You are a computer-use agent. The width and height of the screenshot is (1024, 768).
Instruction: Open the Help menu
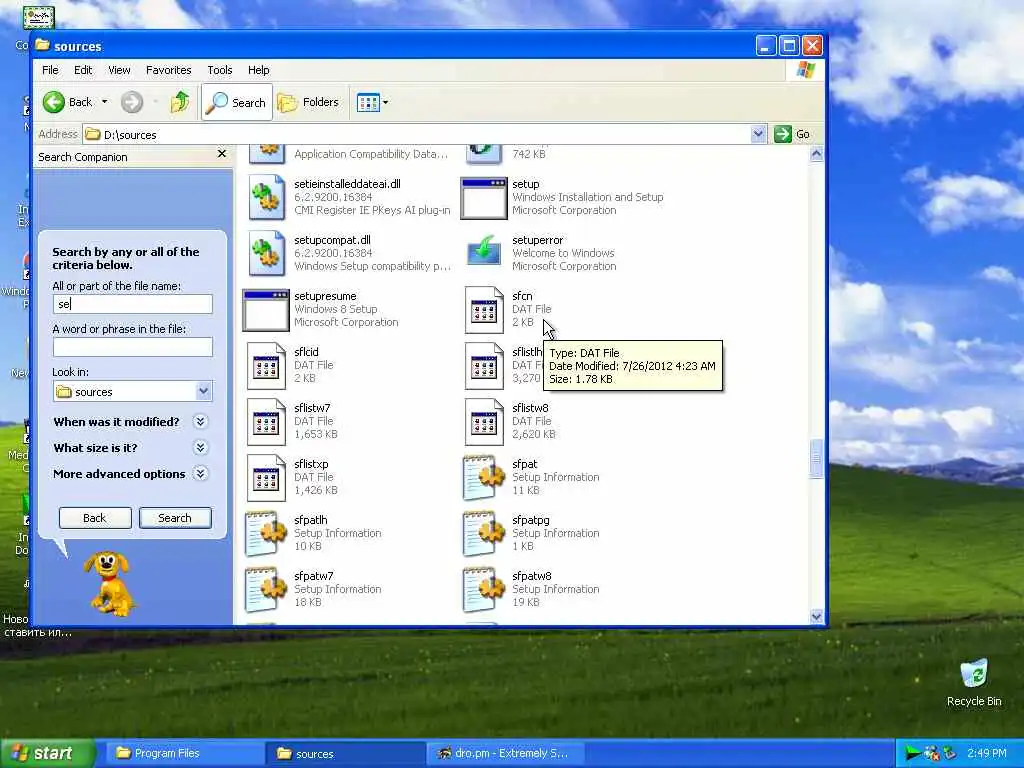click(259, 70)
